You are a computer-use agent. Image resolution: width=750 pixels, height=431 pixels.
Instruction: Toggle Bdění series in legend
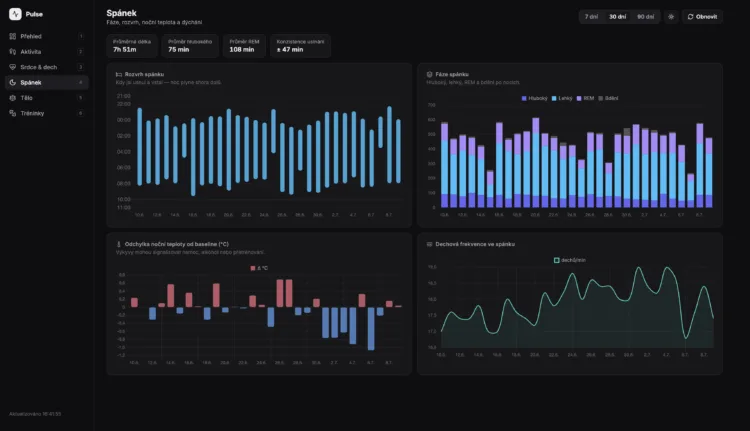coord(608,99)
